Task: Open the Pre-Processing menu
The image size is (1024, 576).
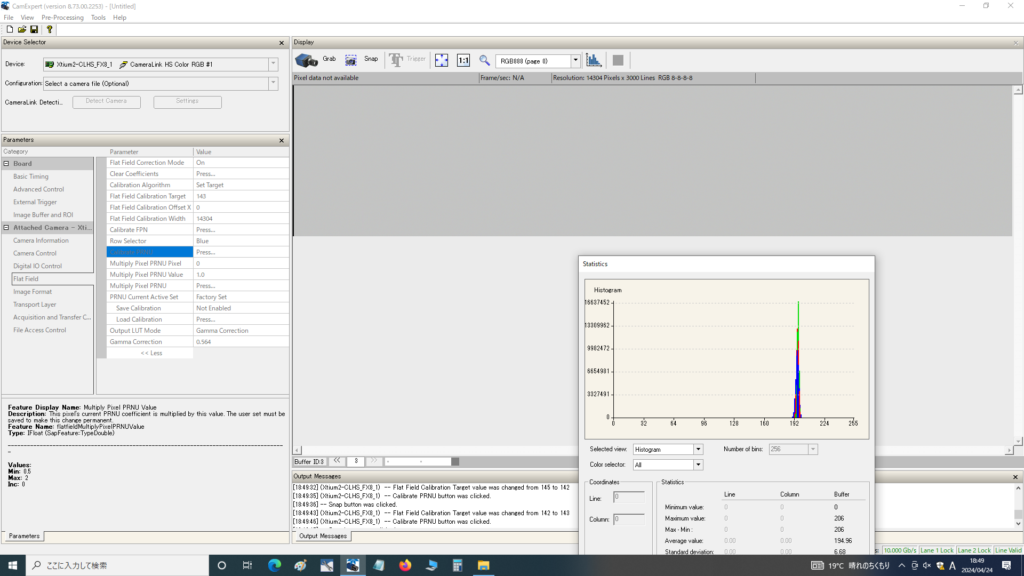Action: (x=62, y=17)
